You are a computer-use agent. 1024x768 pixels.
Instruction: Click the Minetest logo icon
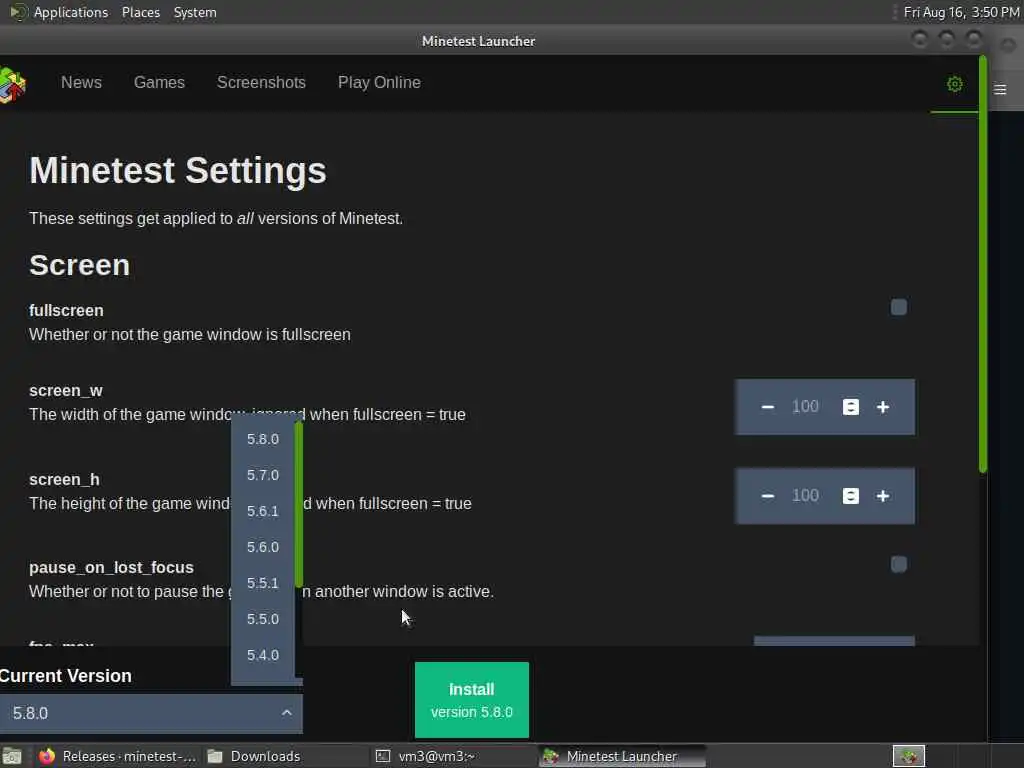click(x=12, y=85)
